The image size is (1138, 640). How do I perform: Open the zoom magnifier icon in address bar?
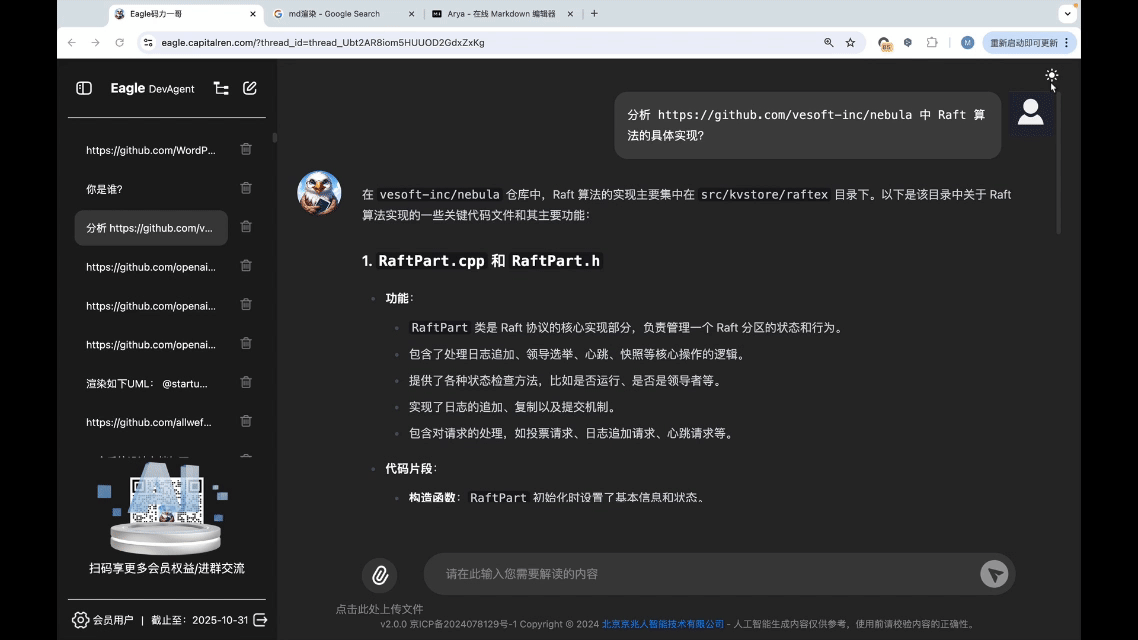828,43
